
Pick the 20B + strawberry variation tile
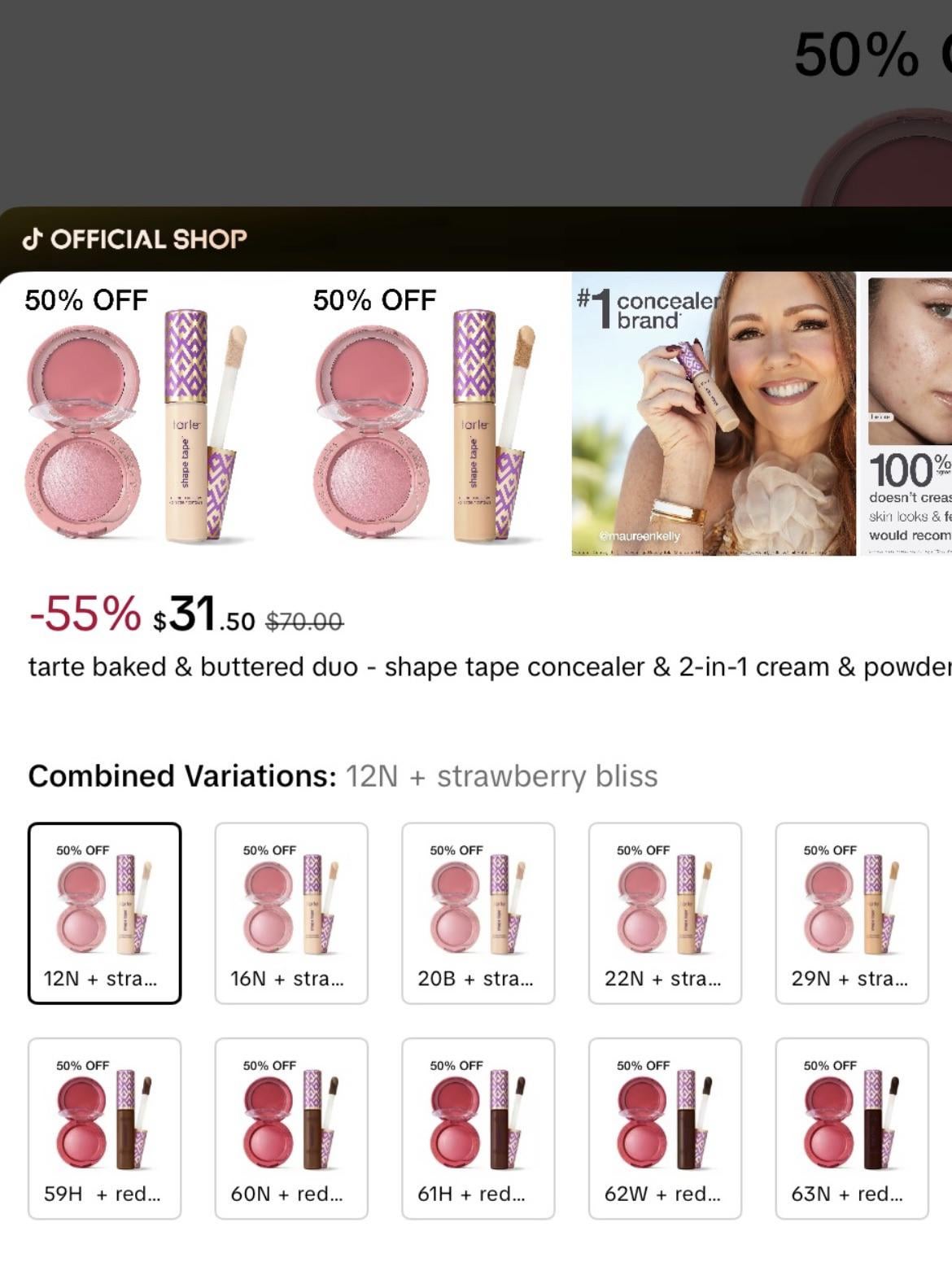coord(478,913)
